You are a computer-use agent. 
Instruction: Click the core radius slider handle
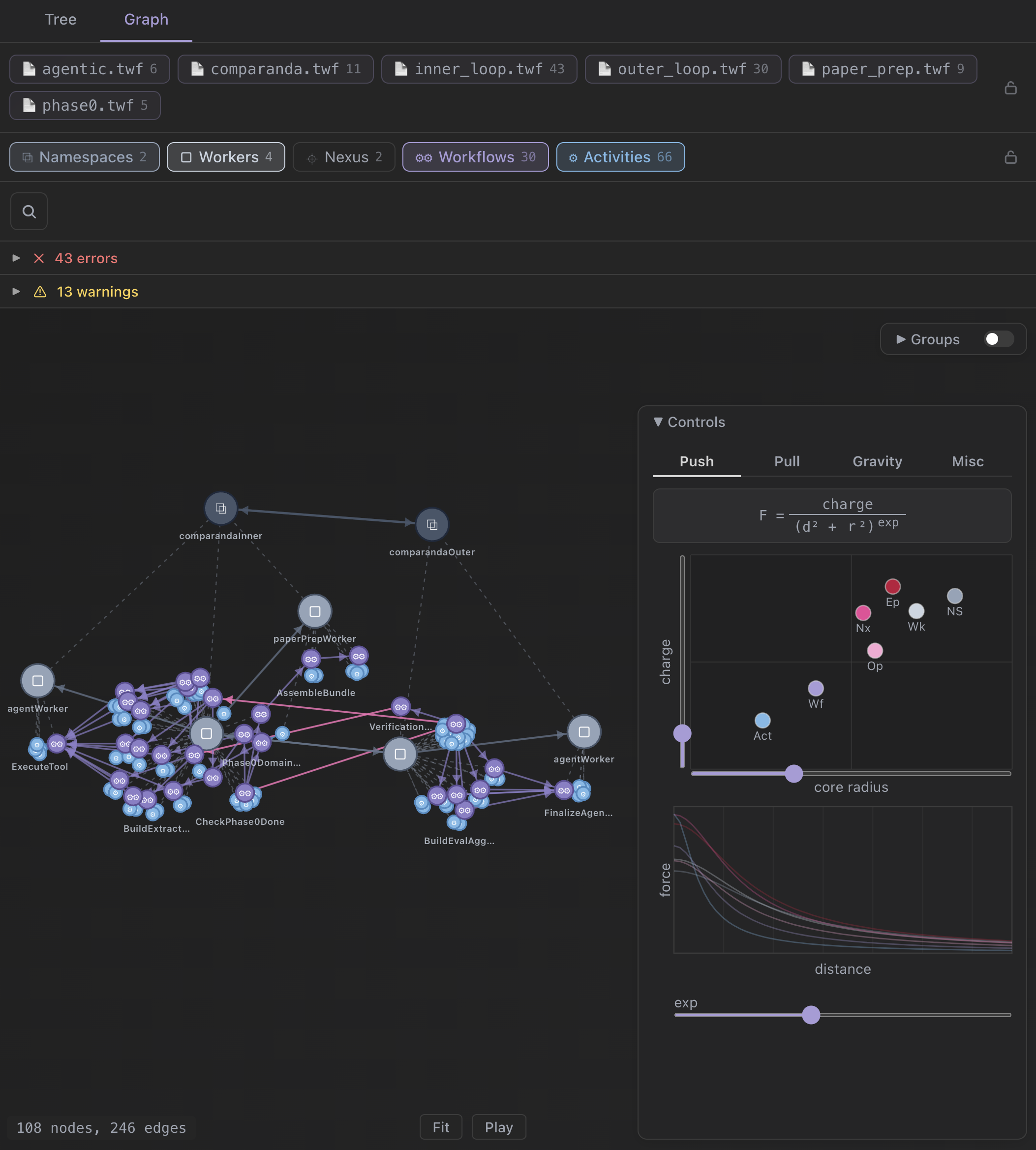(x=793, y=774)
